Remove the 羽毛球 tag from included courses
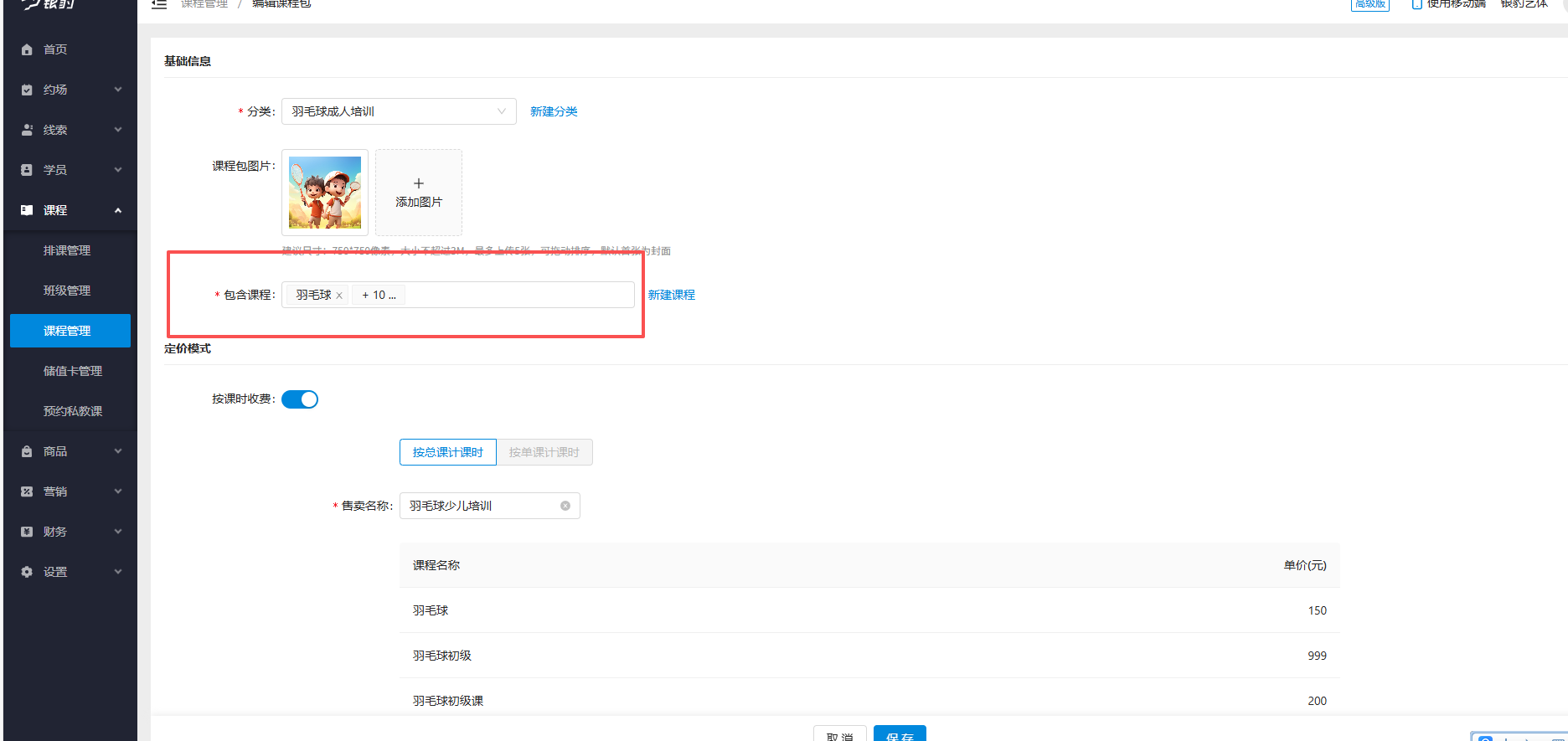The width and height of the screenshot is (1568, 741). [339, 296]
